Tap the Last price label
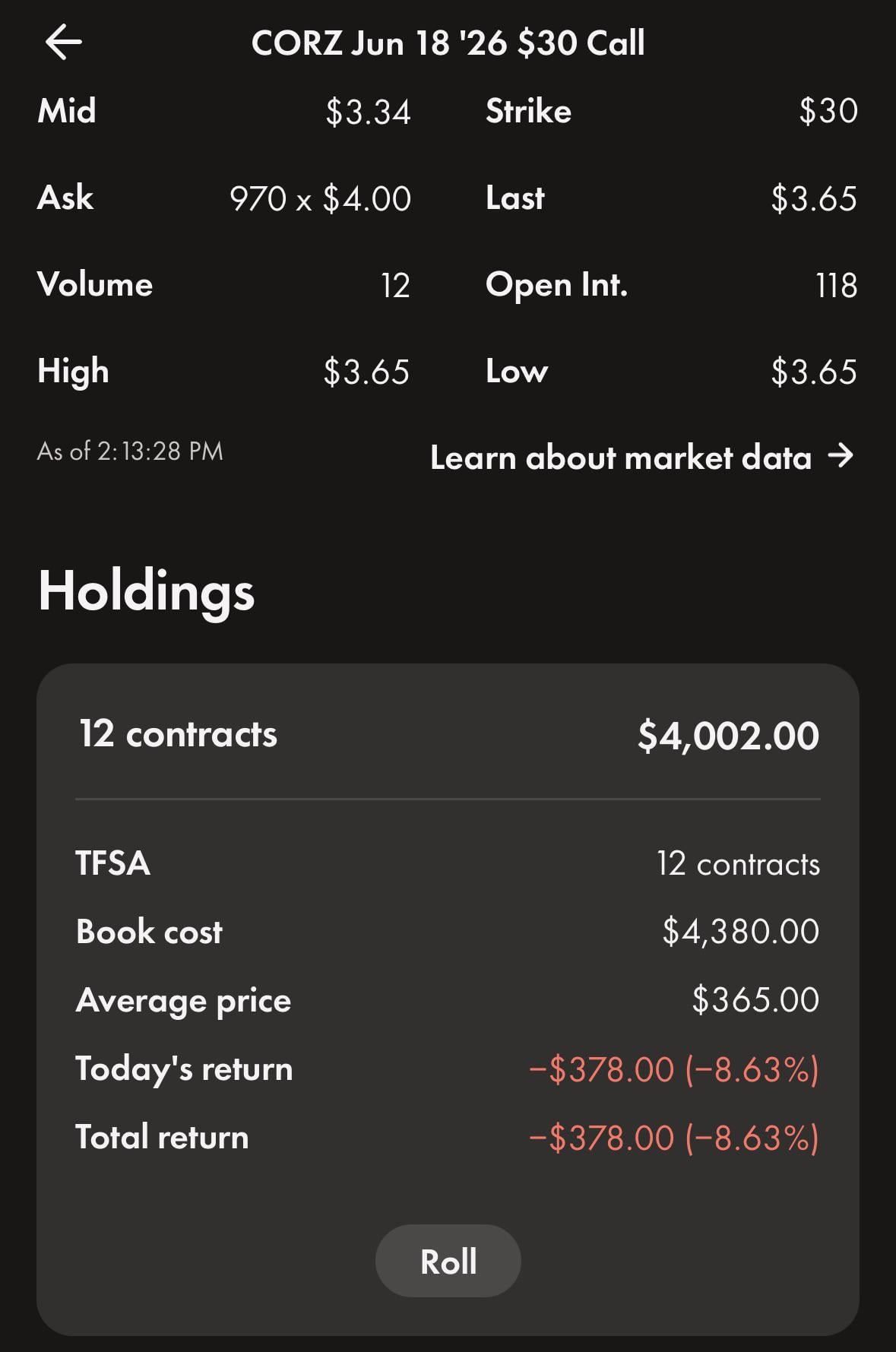The width and height of the screenshot is (896, 1352). pos(515,198)
